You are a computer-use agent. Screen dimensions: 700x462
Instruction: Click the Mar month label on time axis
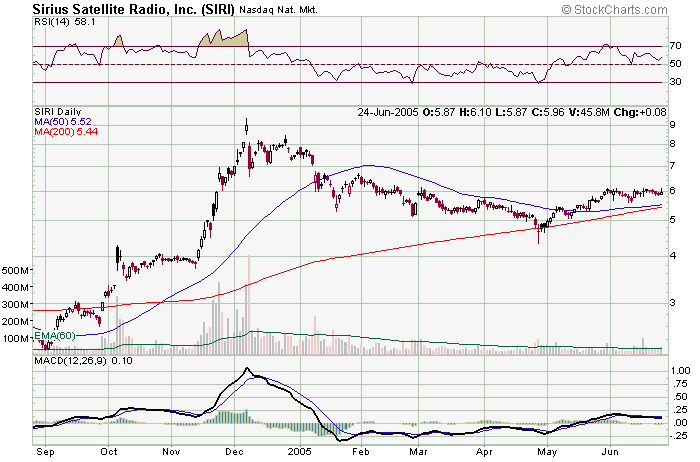point(417,452)
